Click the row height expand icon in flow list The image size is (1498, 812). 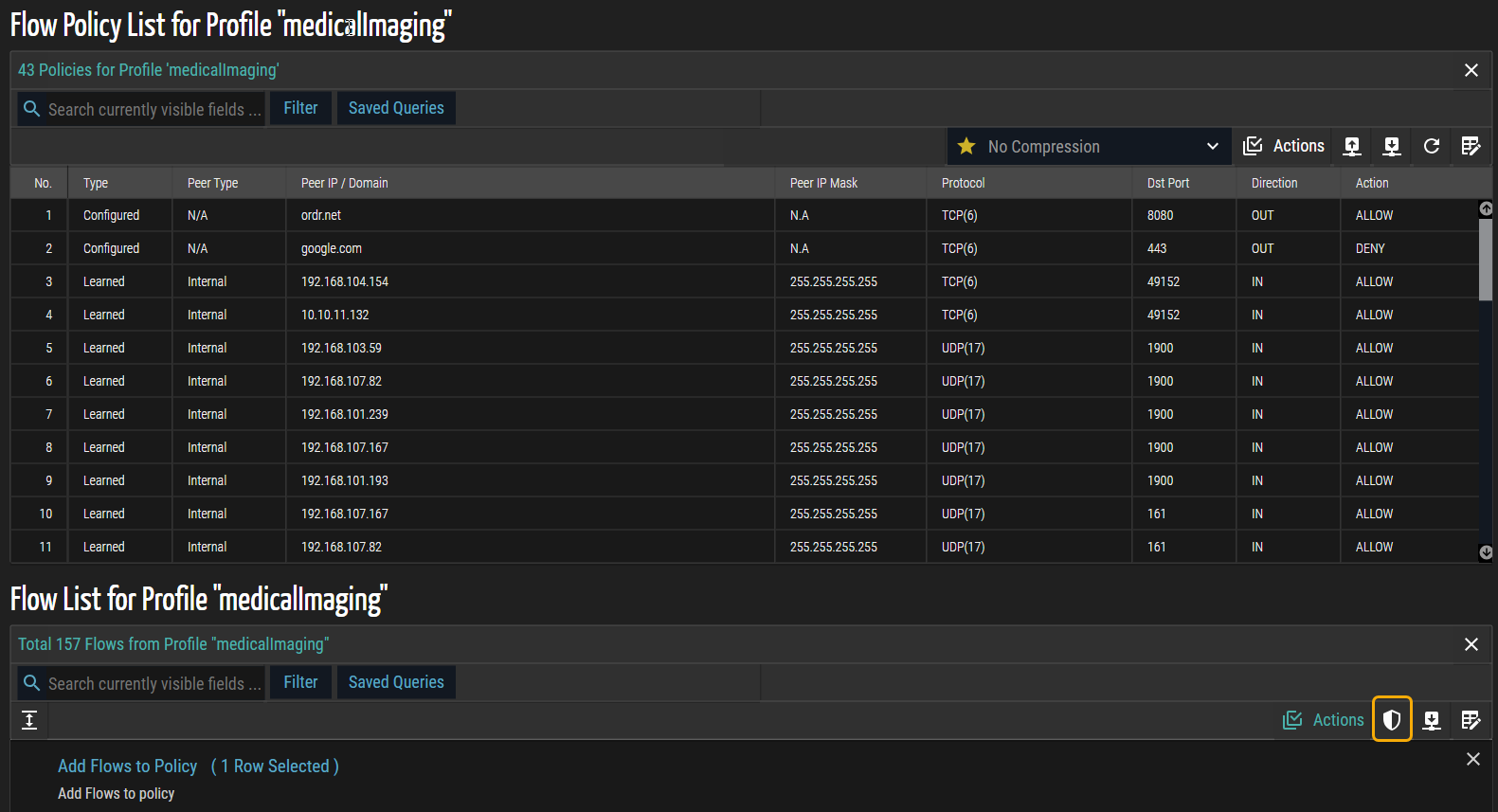[29, 720]
